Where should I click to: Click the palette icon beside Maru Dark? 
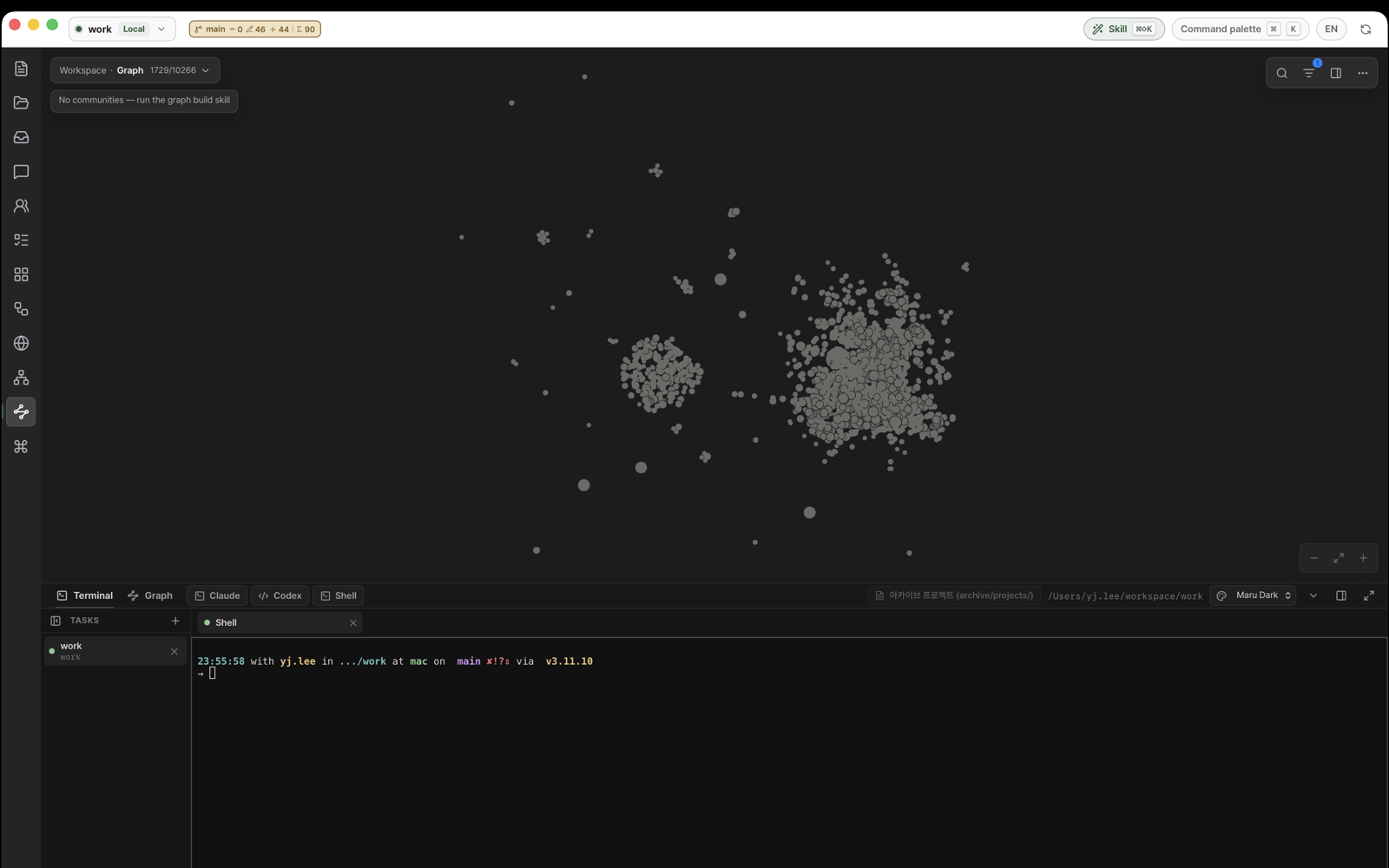[1221, 595]
